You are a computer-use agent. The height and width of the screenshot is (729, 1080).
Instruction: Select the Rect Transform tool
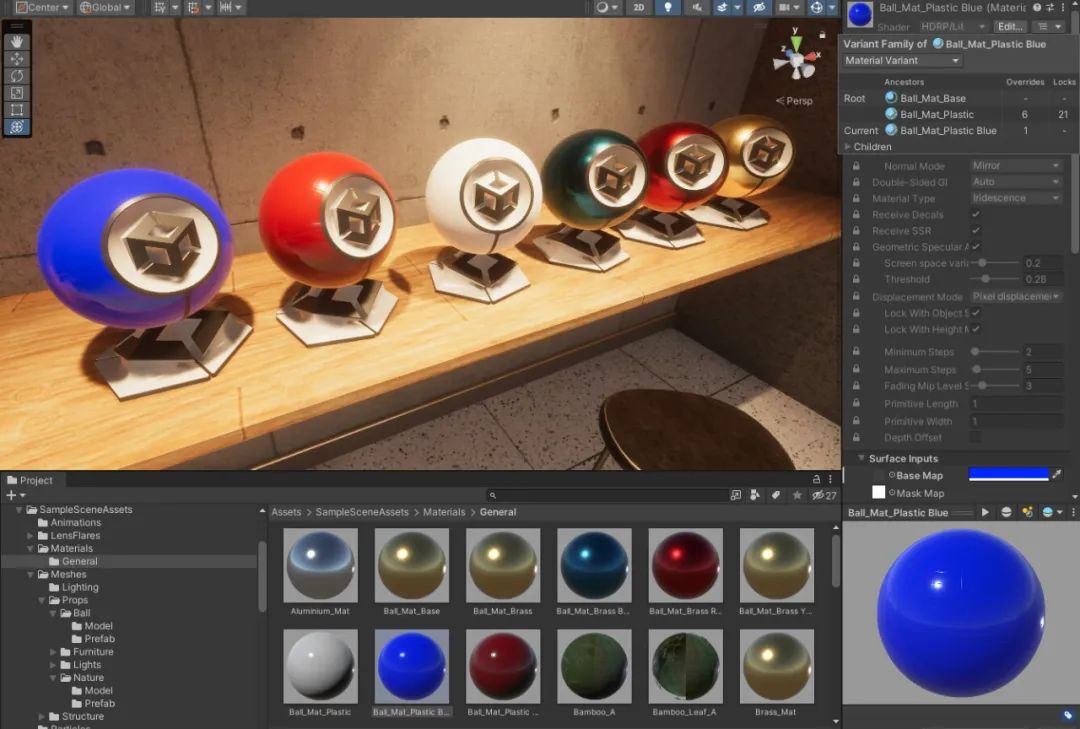point(15,110)
